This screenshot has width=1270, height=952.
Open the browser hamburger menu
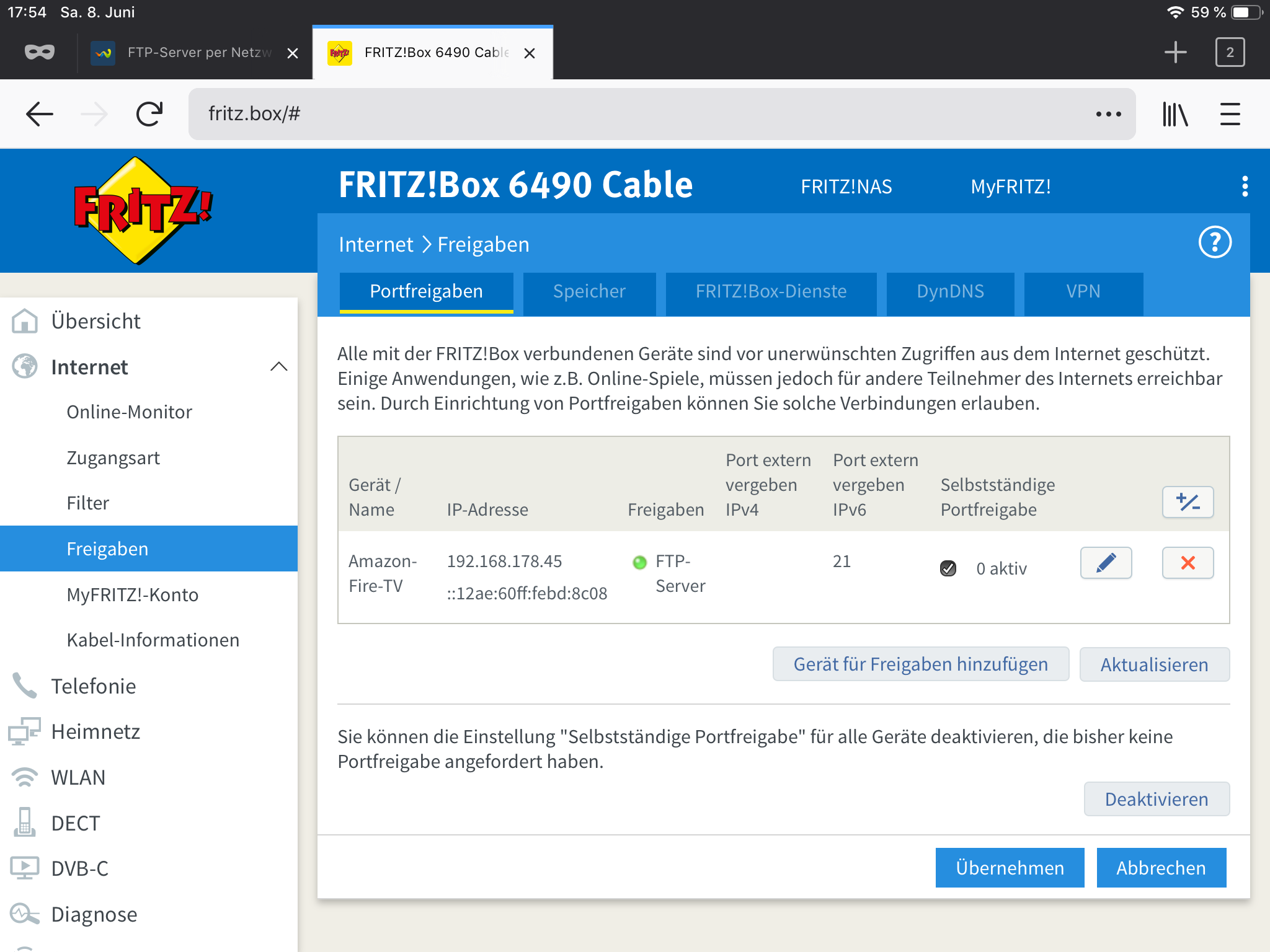(x=1230, y=114)
